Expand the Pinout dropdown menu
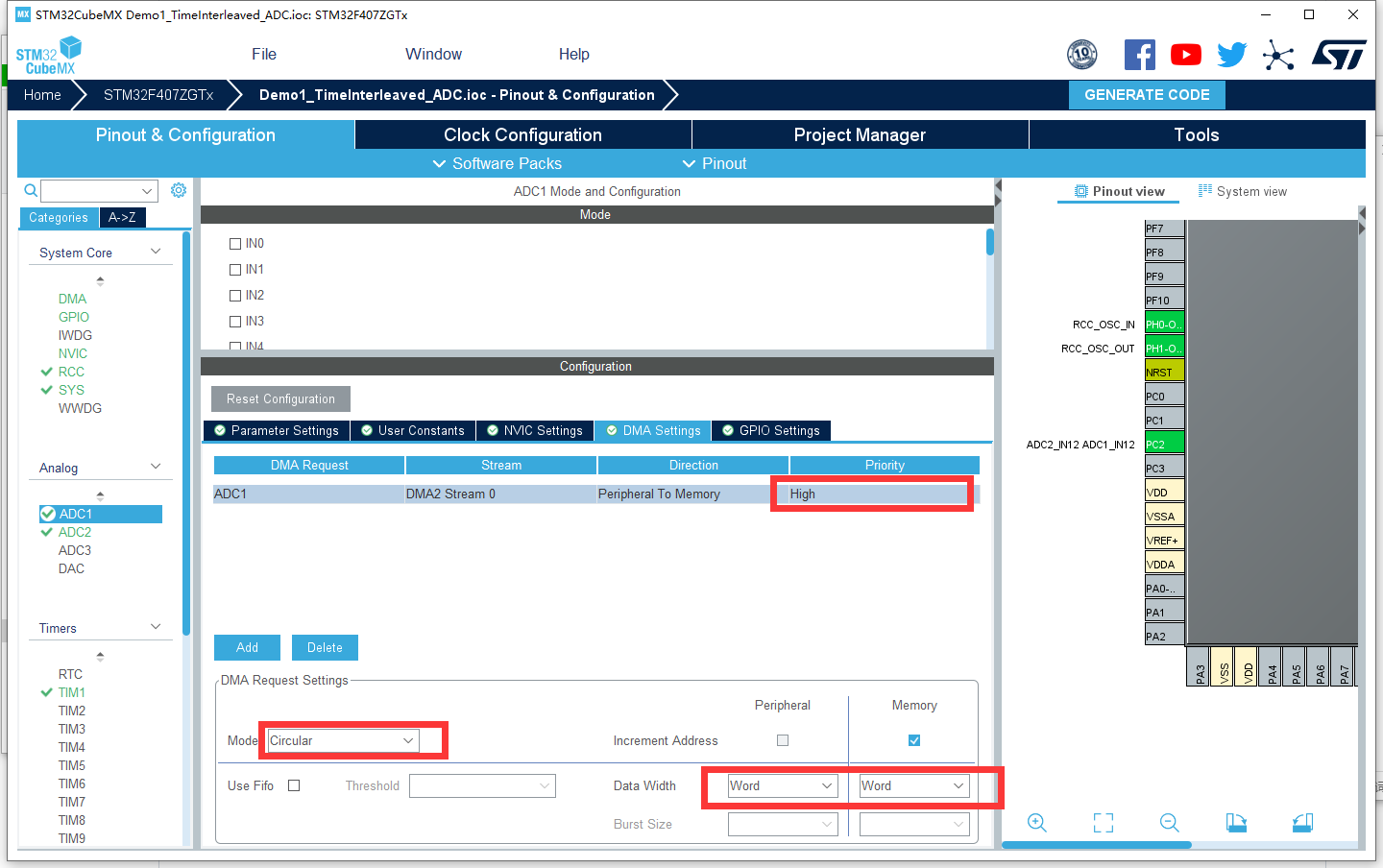The height and width of the screenshot is (868, 1383). 714,163
